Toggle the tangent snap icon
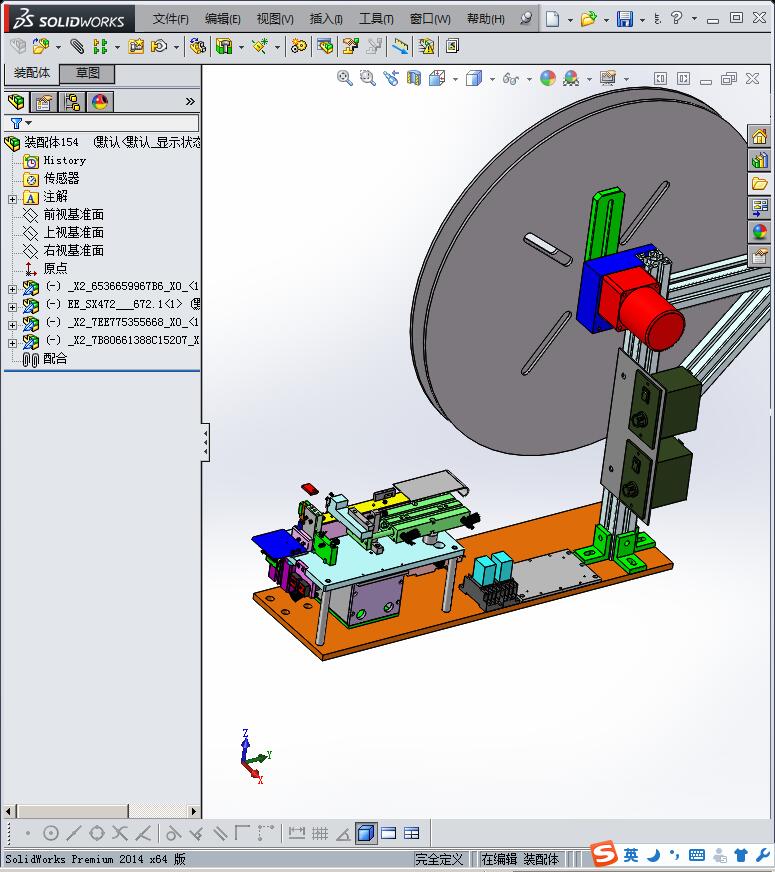Screen dimensions: 775x872 pyautogui.click(x=173, y=833)
